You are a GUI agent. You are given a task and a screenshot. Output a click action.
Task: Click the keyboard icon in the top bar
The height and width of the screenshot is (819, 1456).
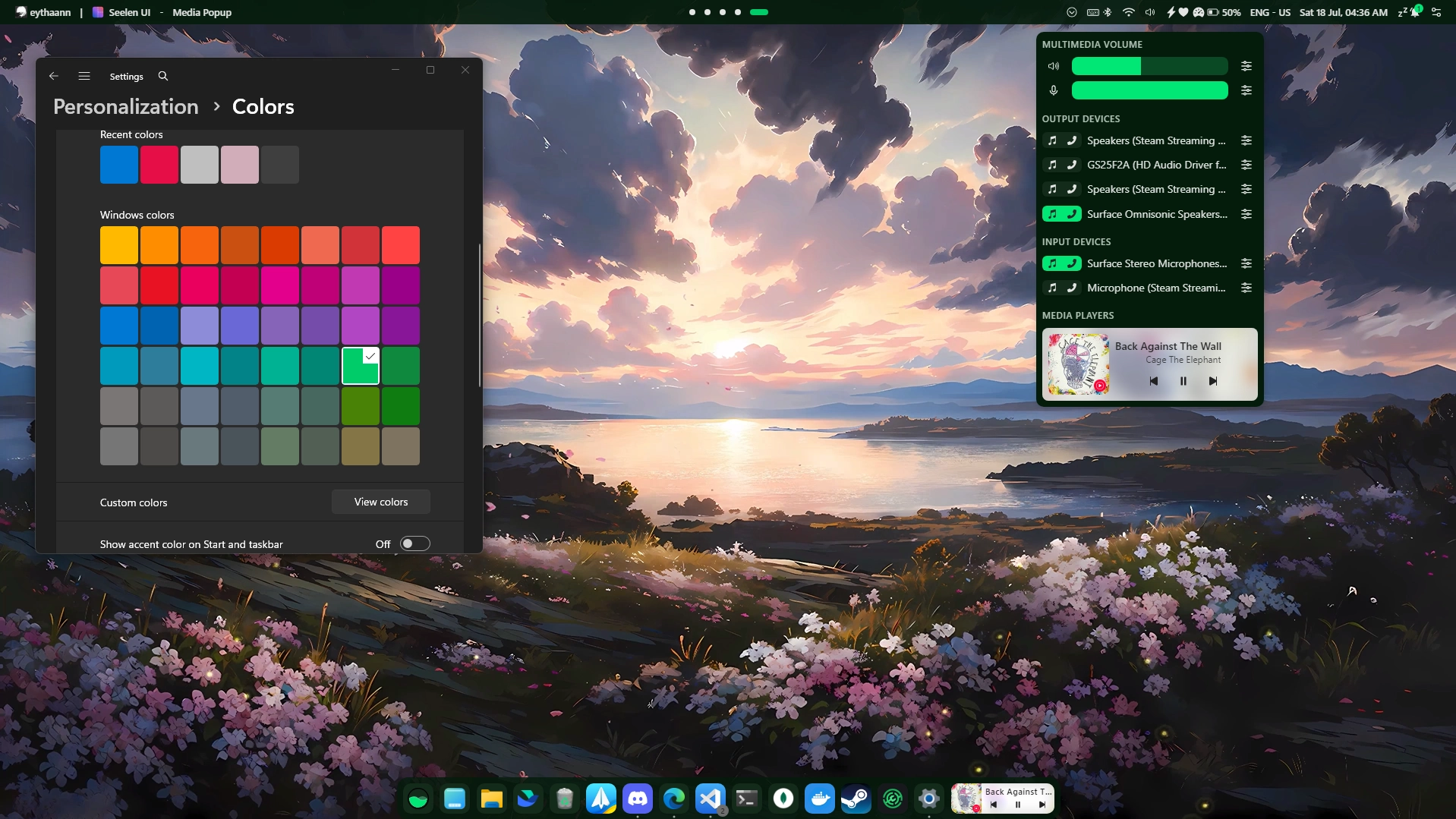pyautogui.click(x=1092, y=12)
